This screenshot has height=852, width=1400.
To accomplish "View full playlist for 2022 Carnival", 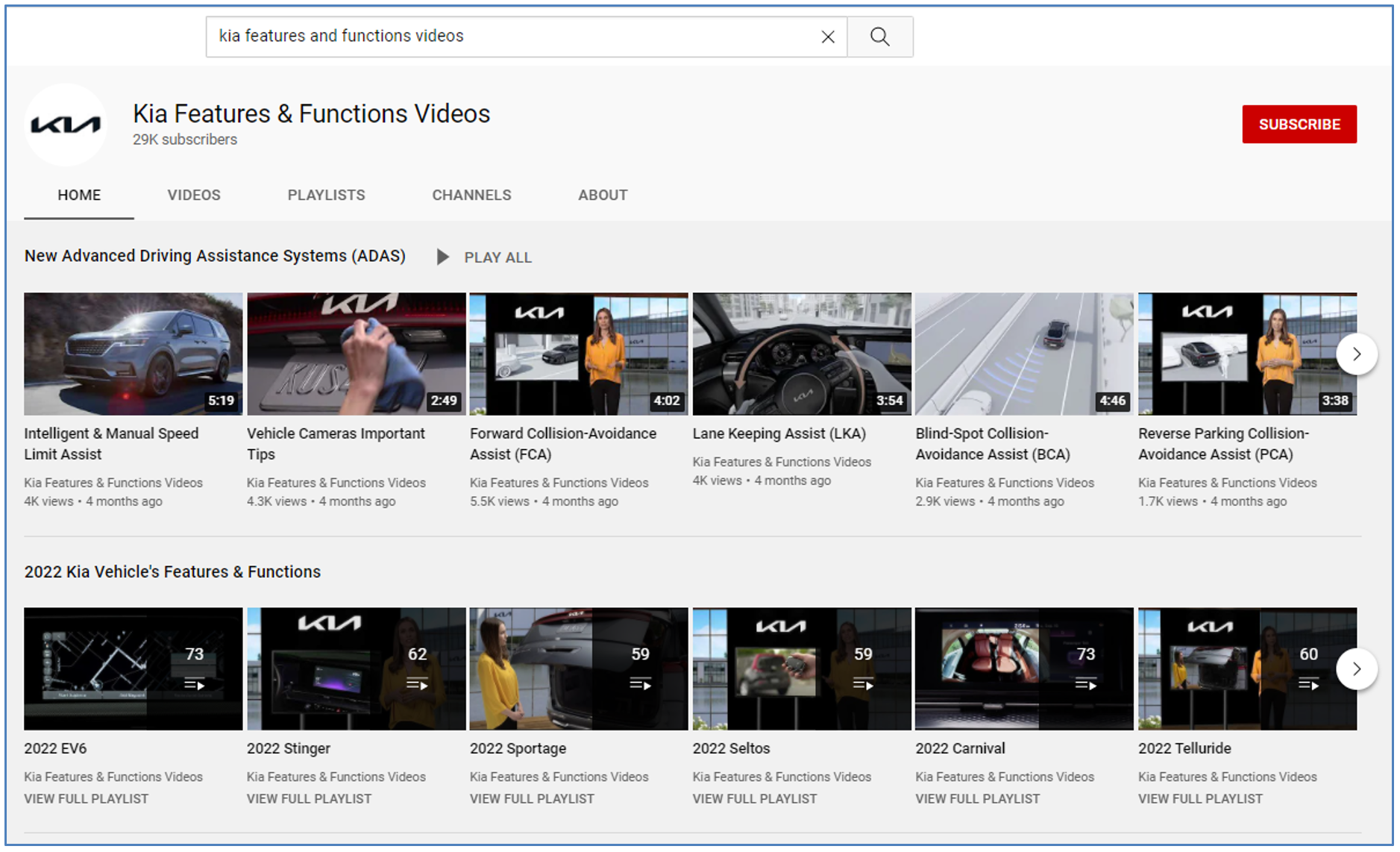I will (977, 798).
